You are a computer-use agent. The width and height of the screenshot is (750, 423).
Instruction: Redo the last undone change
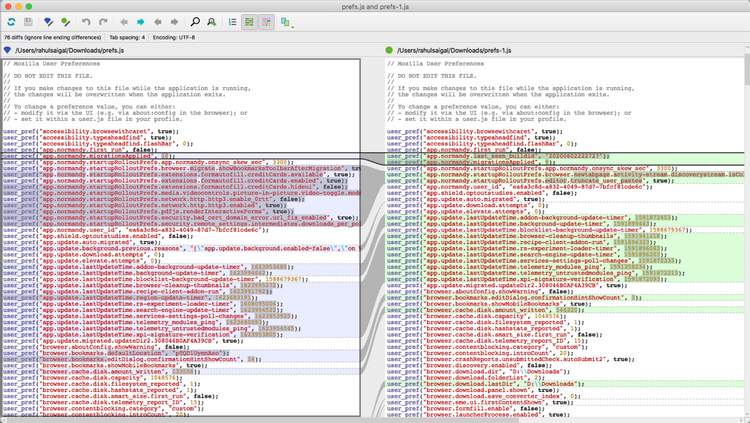105,21
